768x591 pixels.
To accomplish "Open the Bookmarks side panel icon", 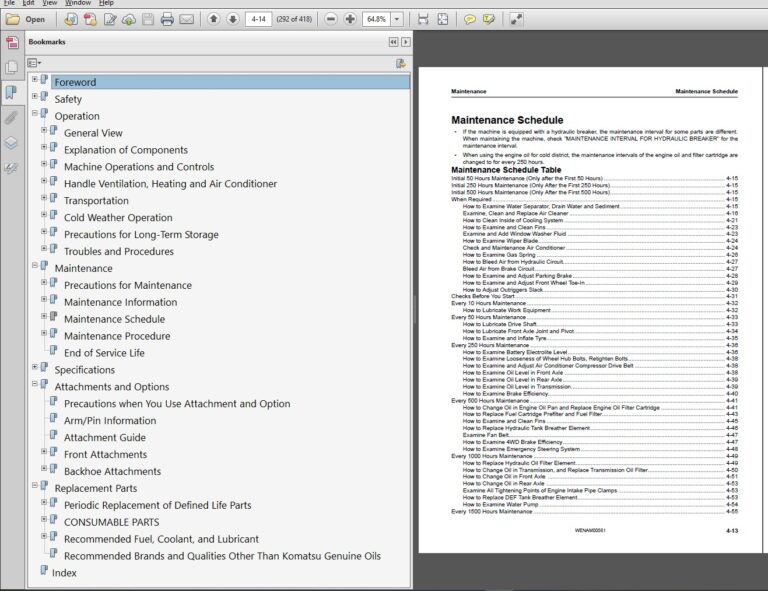I will point(11,92).
